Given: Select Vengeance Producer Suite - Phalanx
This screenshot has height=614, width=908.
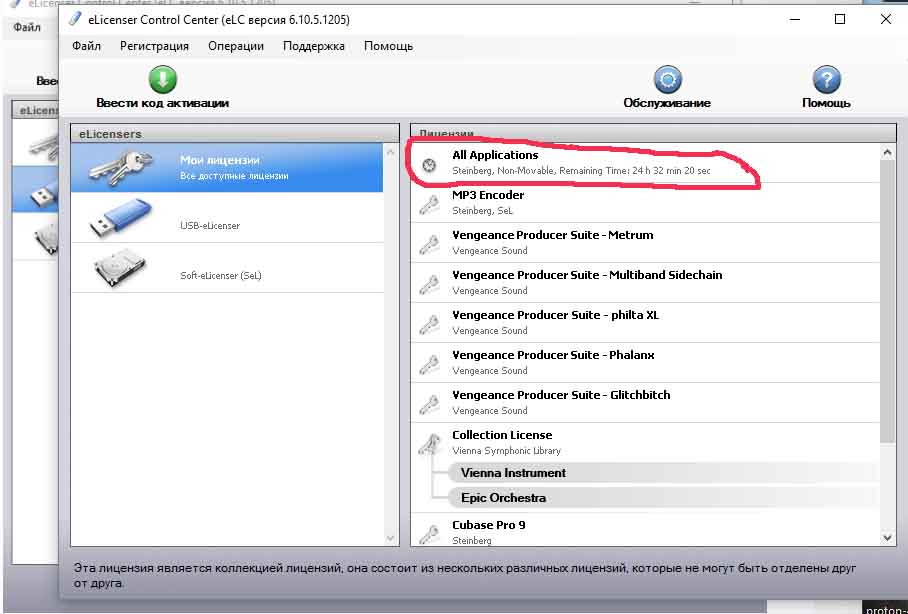Looking at the screenshot, I should pyautogui.click(x=645, y=363).
